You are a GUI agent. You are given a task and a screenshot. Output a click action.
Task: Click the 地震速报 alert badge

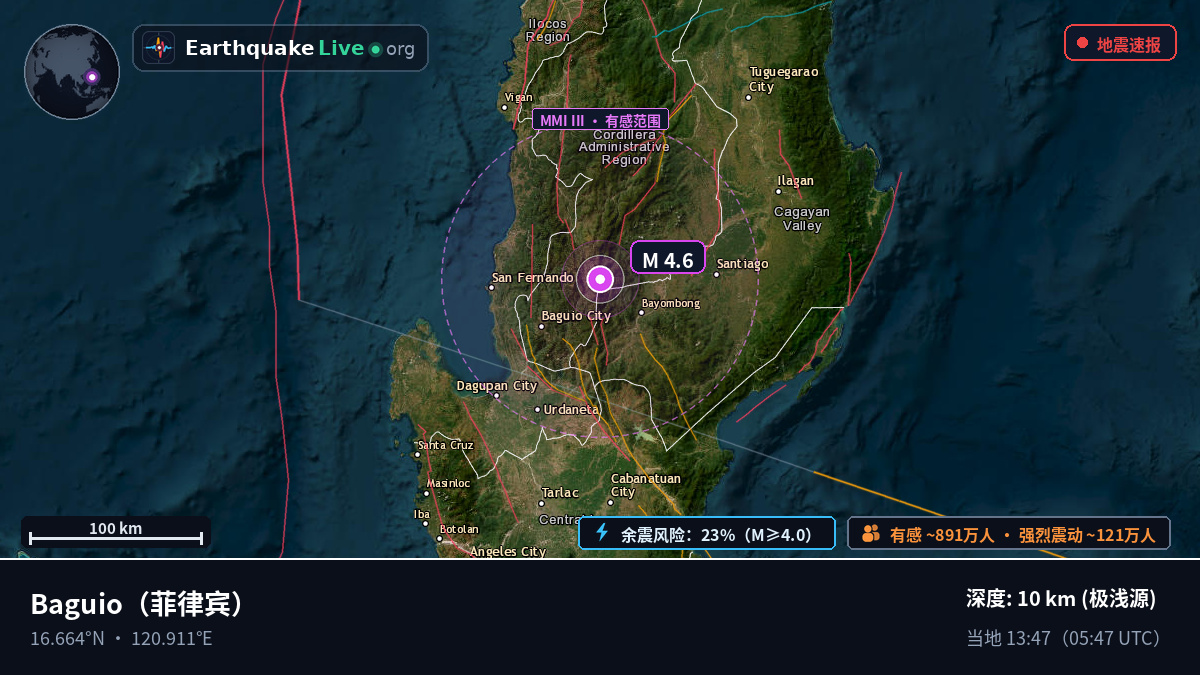(1120, 43)
